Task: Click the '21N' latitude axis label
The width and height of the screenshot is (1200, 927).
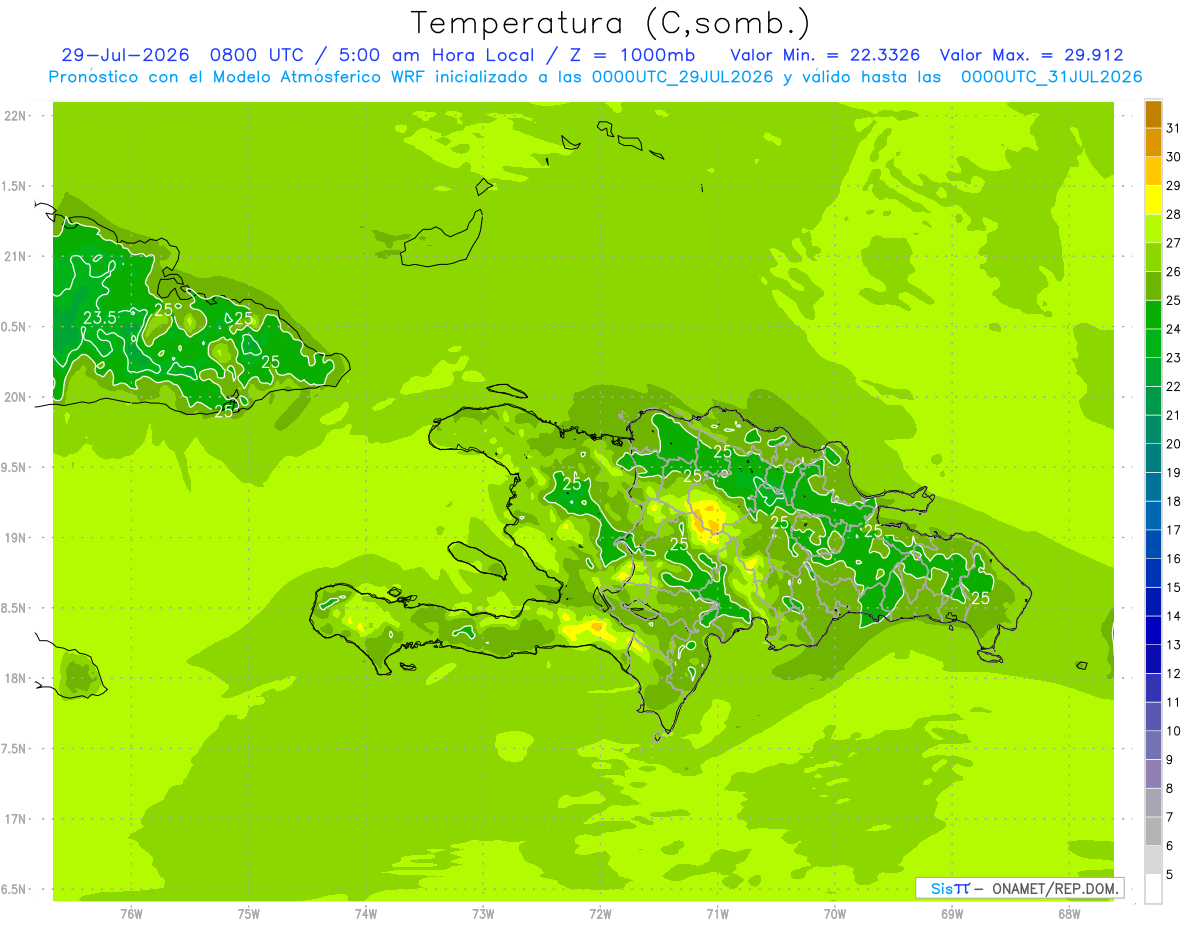Action: pyautogui.click(x=14, y=256)
